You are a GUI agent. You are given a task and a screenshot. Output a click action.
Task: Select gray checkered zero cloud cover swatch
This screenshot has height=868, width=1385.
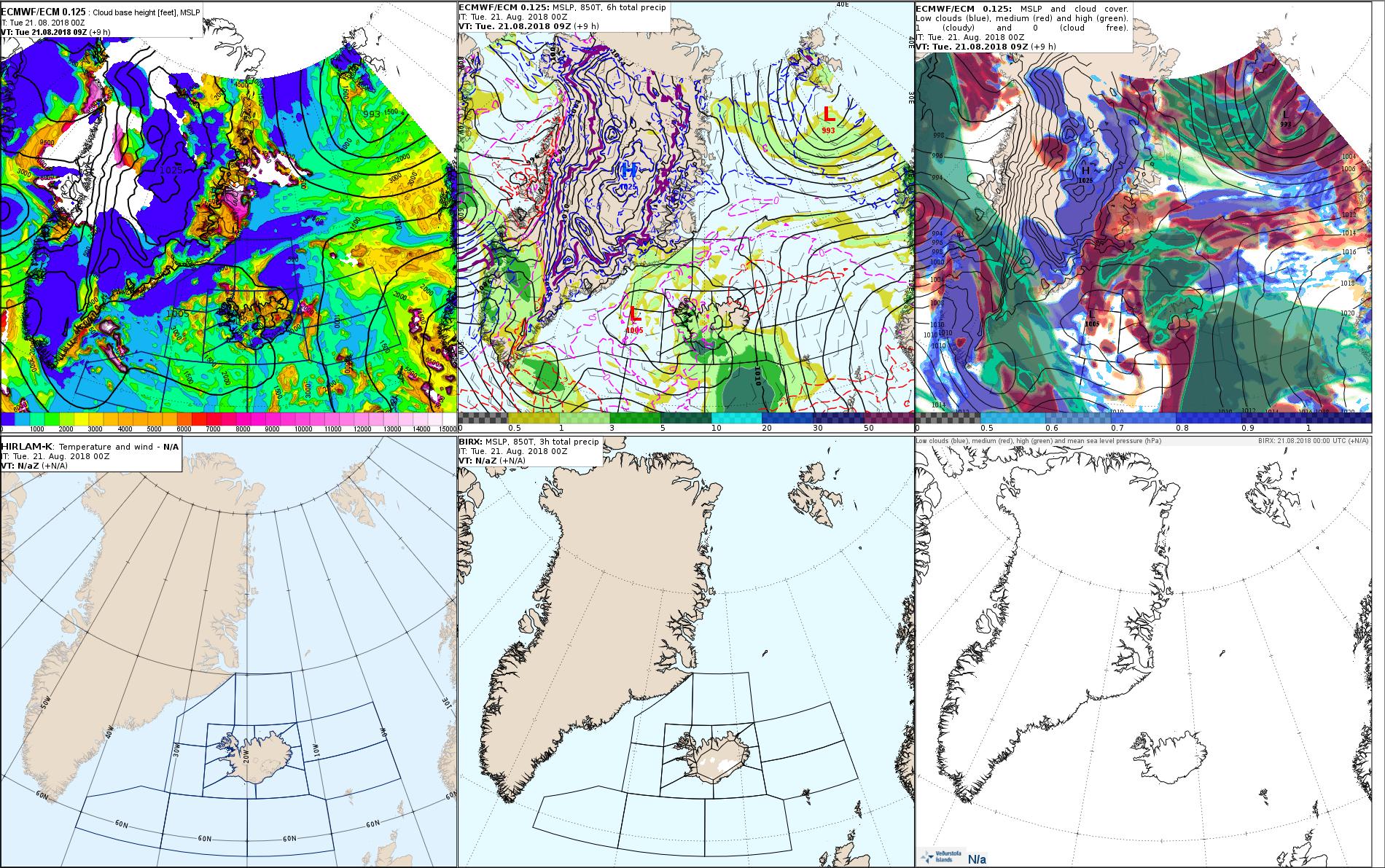pyautogui.click(x=948, y=418)
